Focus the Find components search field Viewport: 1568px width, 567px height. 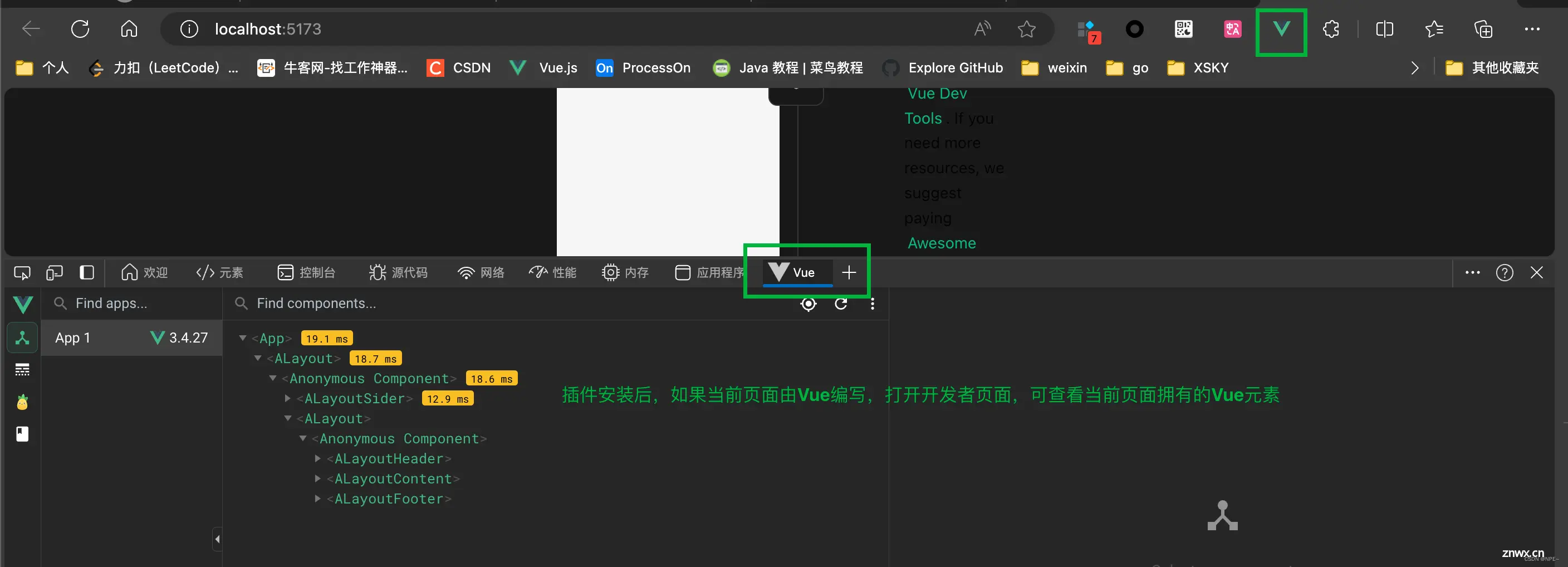point(511,304)
